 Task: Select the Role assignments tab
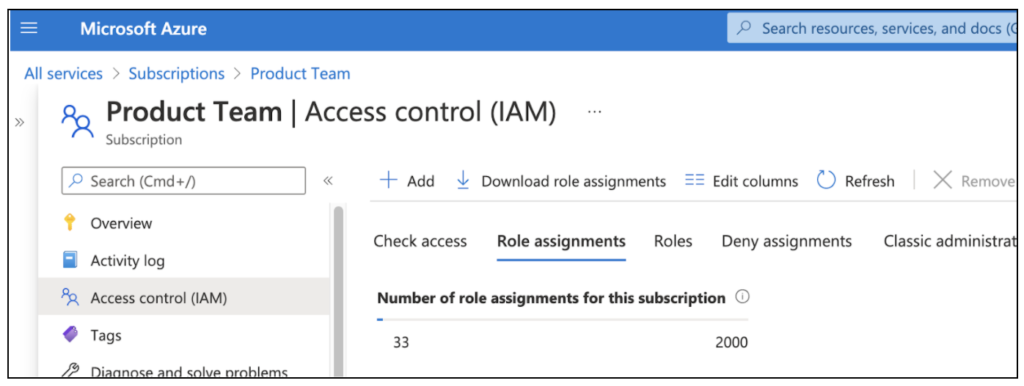562,242
